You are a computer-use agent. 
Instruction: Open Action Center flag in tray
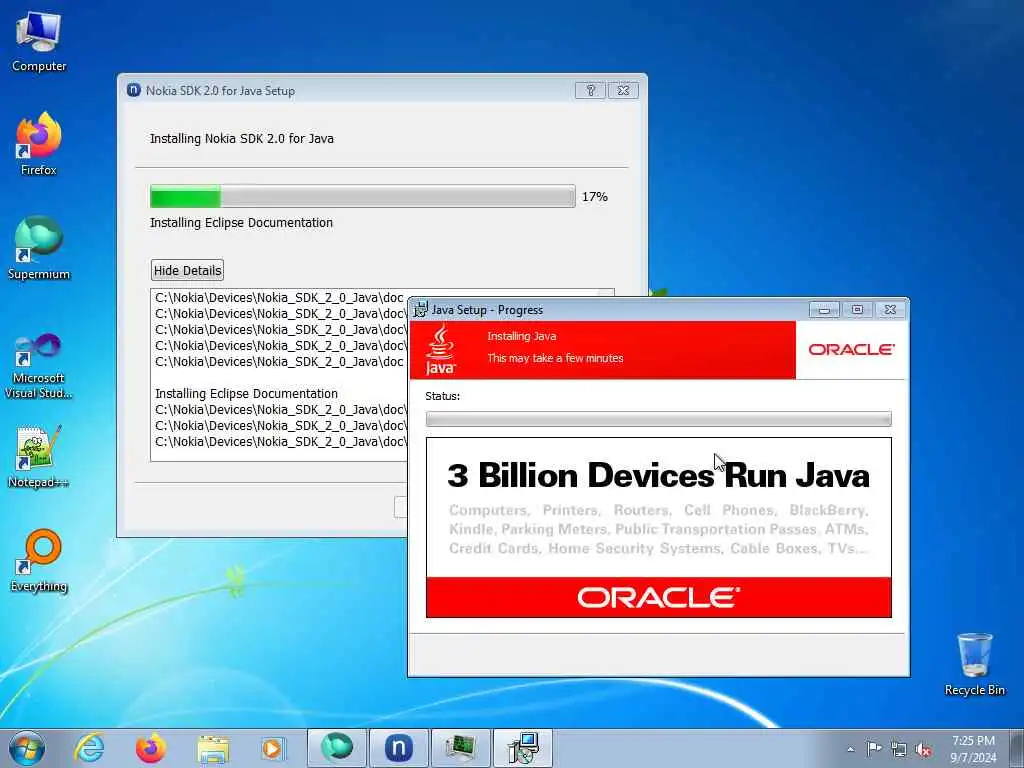874,748
